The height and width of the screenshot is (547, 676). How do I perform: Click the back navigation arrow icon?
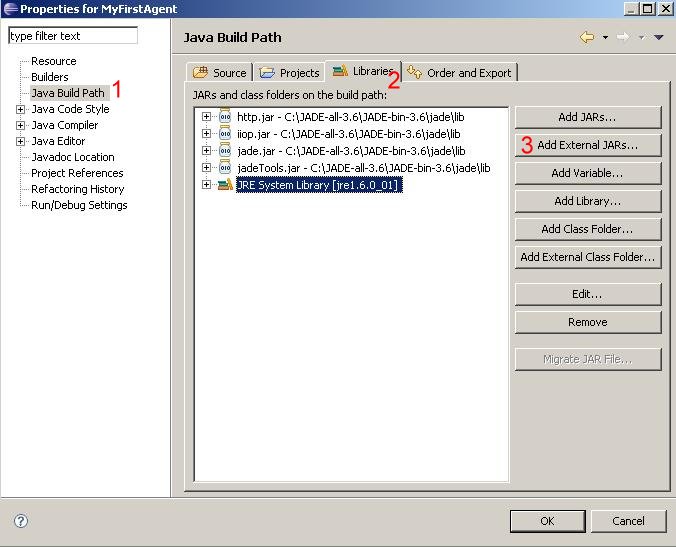(x=587, y=38)
